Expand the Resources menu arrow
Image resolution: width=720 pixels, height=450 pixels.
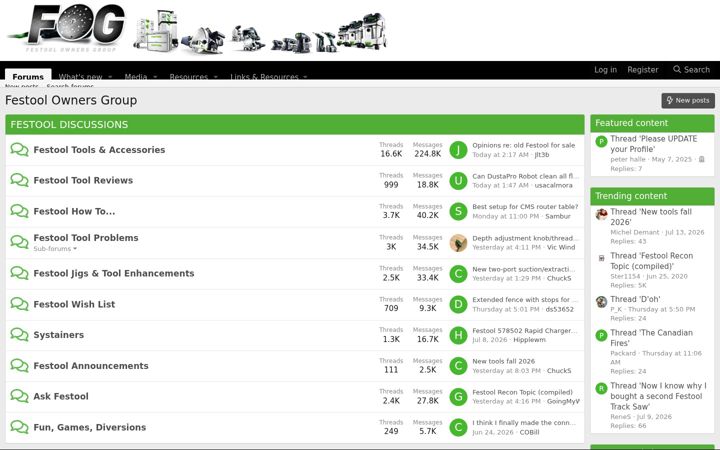click(215, 77)
